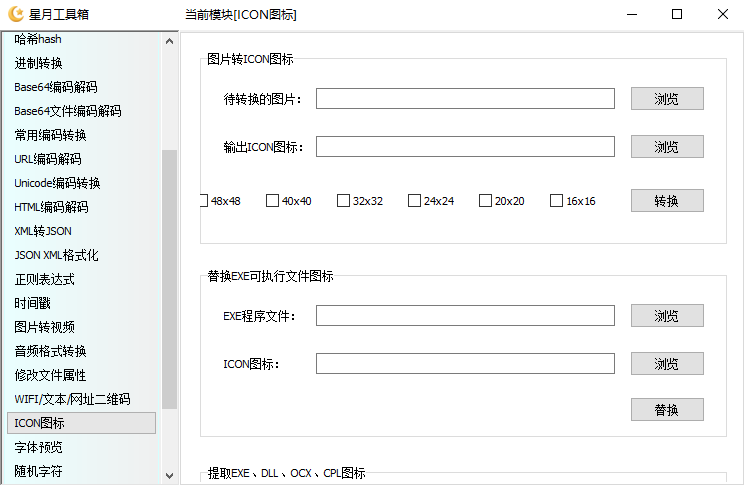The width and height of the screenshot is (744, 485).
Task: Click the 替换 button
Action: tap(667, 410)
